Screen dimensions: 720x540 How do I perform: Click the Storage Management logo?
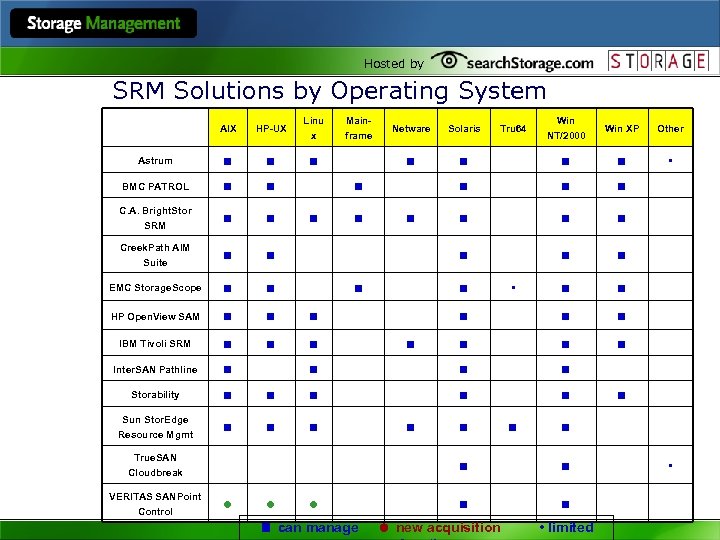[103, 23]
